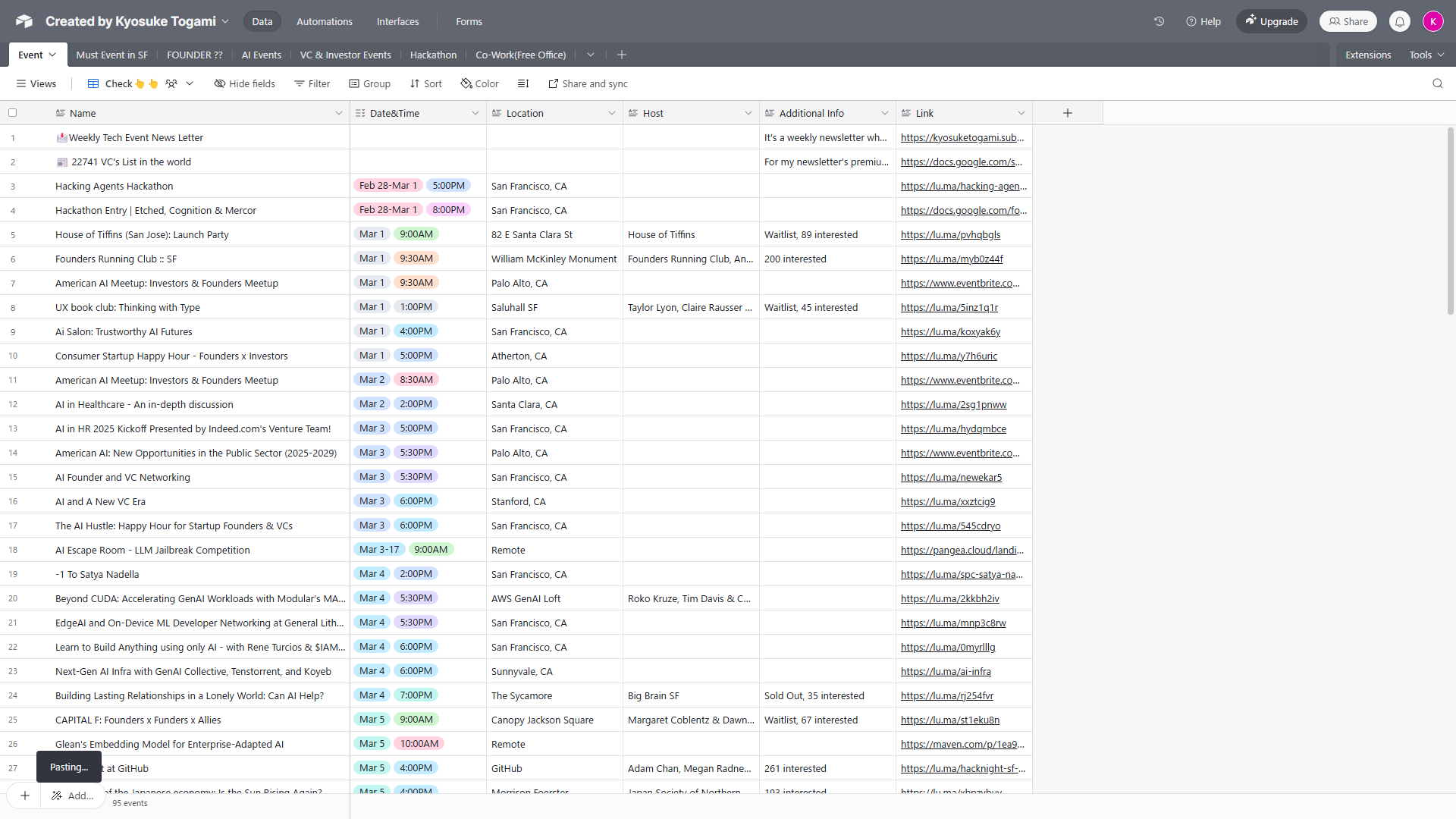This screenshot has height=819, width=1456.
Task: Open the Tools dropdown menu
Action: click(1426, 55)
